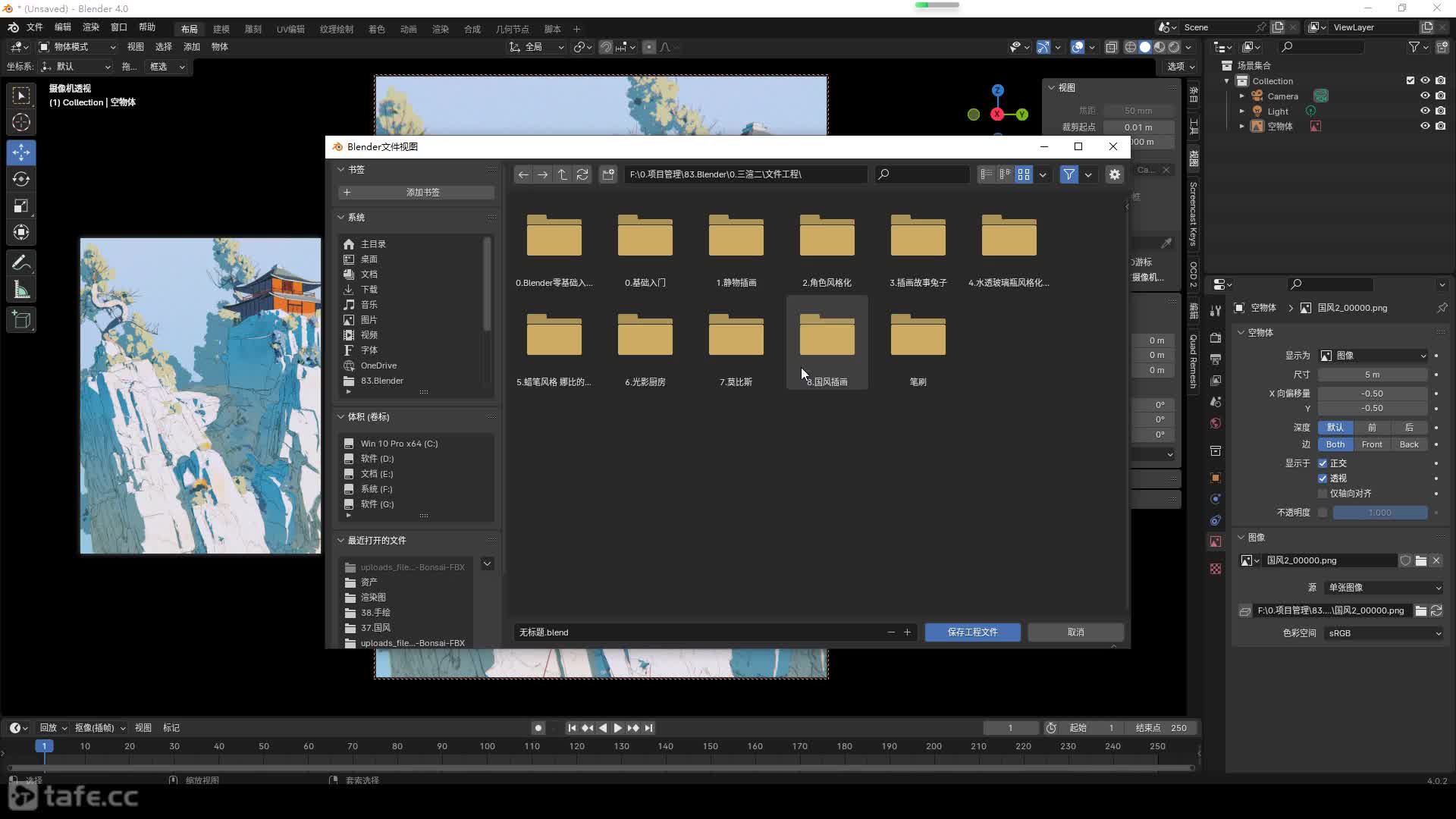The width and height of the screenshot is (1456, 819).
Task: Go back to previous folder in file browser
Action: point(523,174)
